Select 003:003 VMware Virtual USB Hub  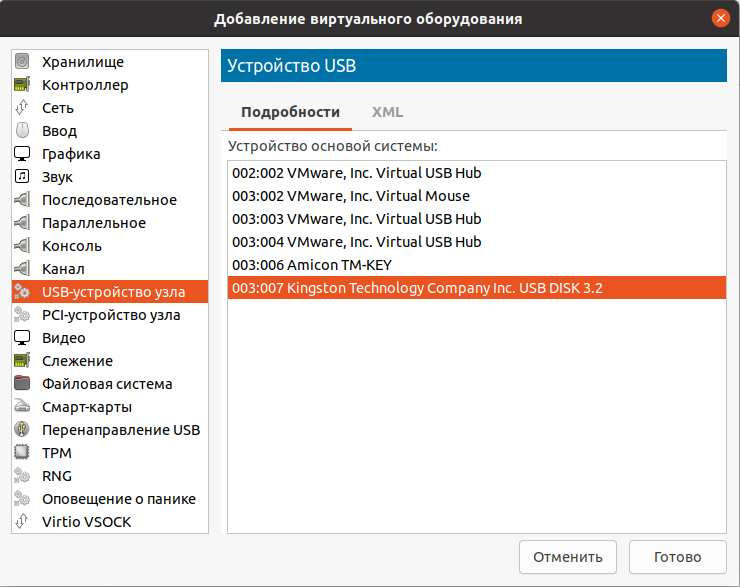[x=477, y=219]
